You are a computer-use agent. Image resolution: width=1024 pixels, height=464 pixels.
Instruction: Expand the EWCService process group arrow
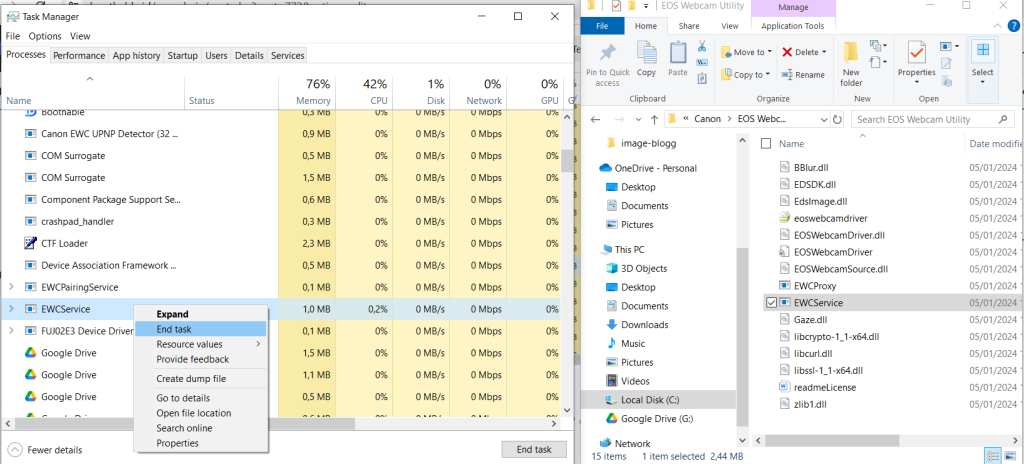point(10,308)
